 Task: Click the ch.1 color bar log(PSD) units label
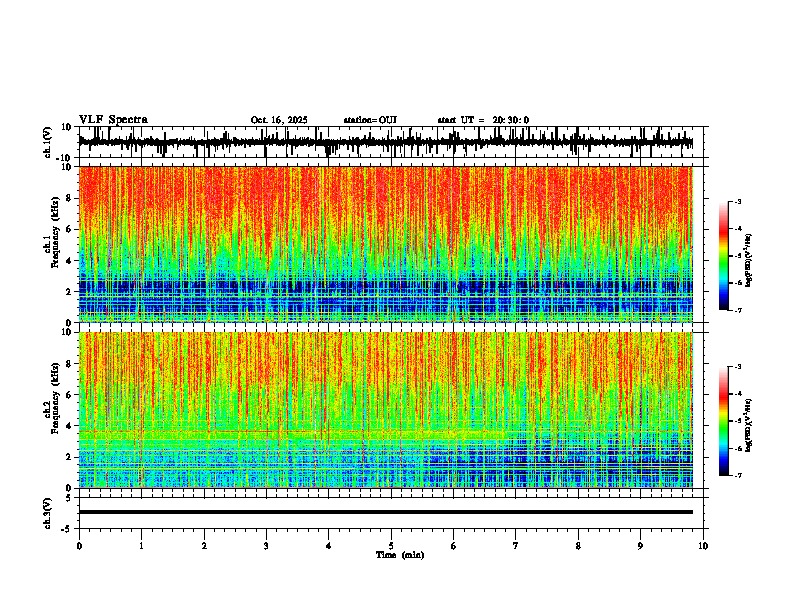pyautogui.click(x=749, y=261)
